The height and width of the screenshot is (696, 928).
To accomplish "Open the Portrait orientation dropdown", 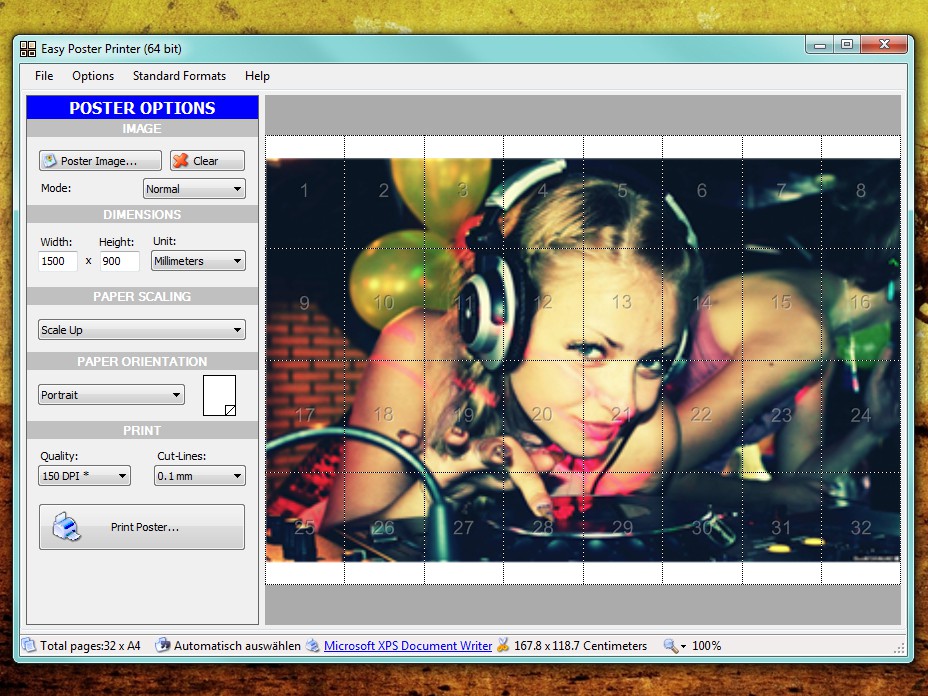I will pos(111,395).
